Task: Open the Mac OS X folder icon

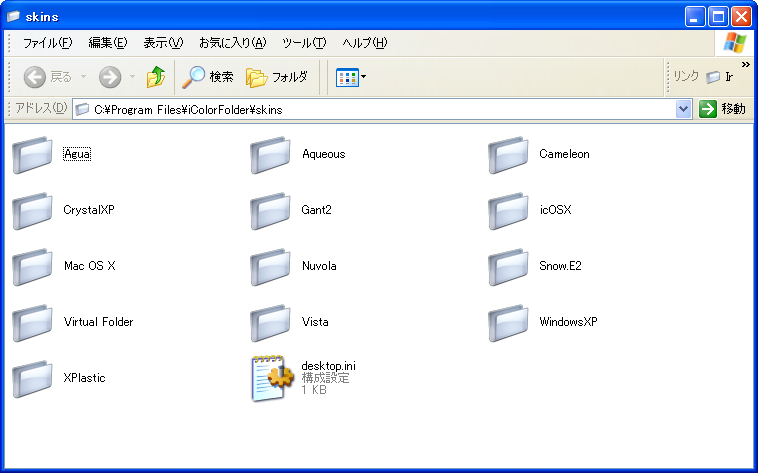Action: 32,267
